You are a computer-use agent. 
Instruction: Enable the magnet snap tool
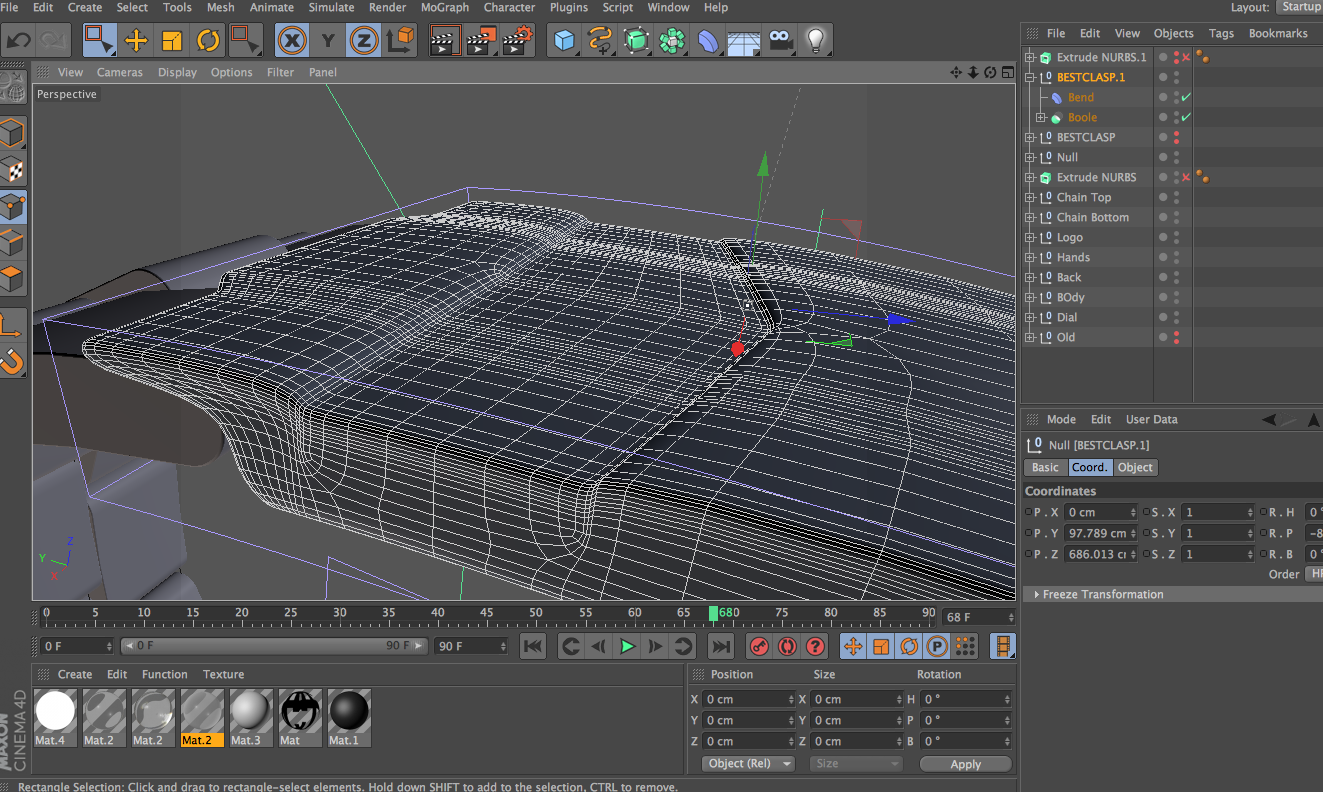click(x=12, y=360)
